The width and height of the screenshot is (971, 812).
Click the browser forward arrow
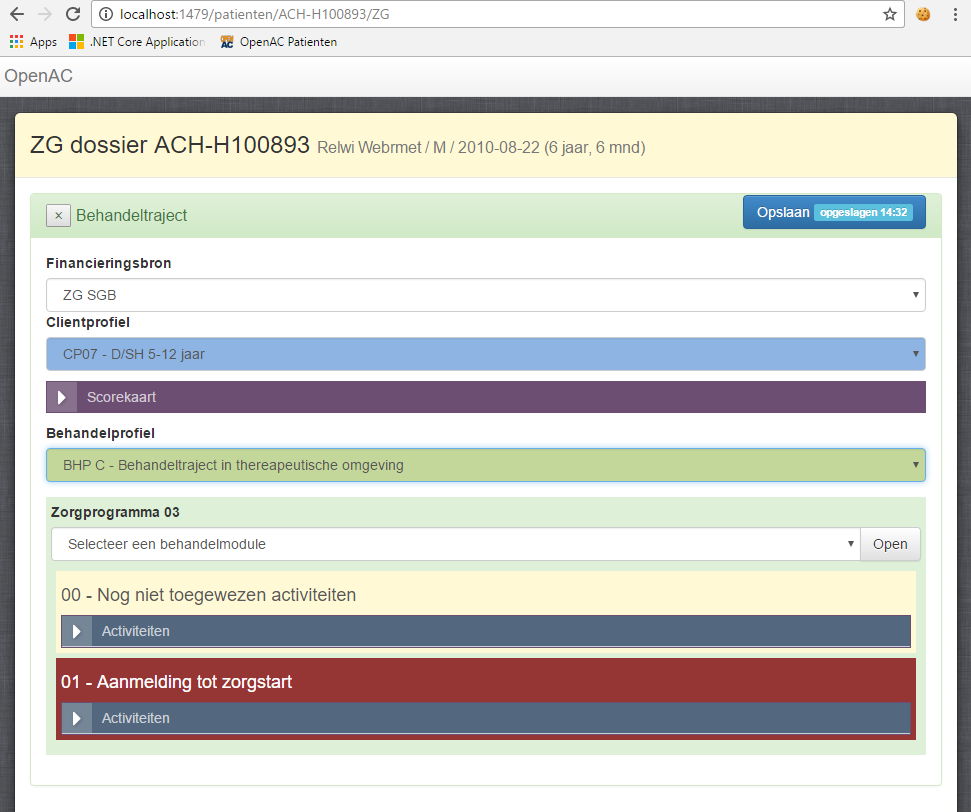44,15
